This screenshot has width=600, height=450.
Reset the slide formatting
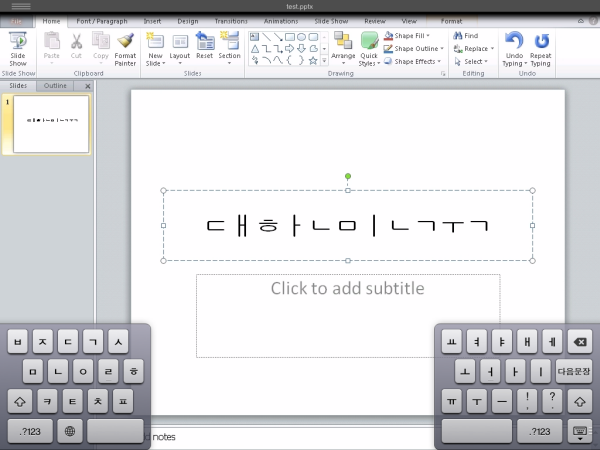tap(204, 46)
